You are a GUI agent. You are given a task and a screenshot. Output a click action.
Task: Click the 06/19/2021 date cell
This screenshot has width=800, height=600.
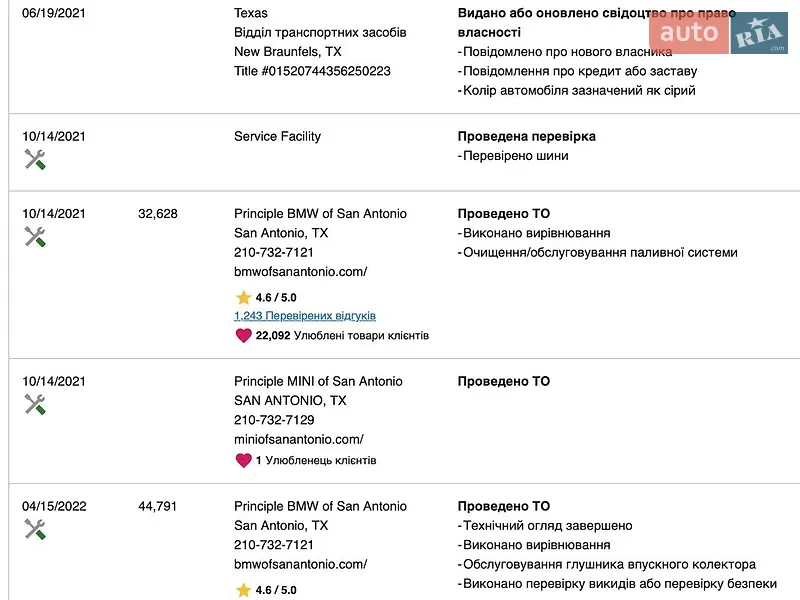54,13
